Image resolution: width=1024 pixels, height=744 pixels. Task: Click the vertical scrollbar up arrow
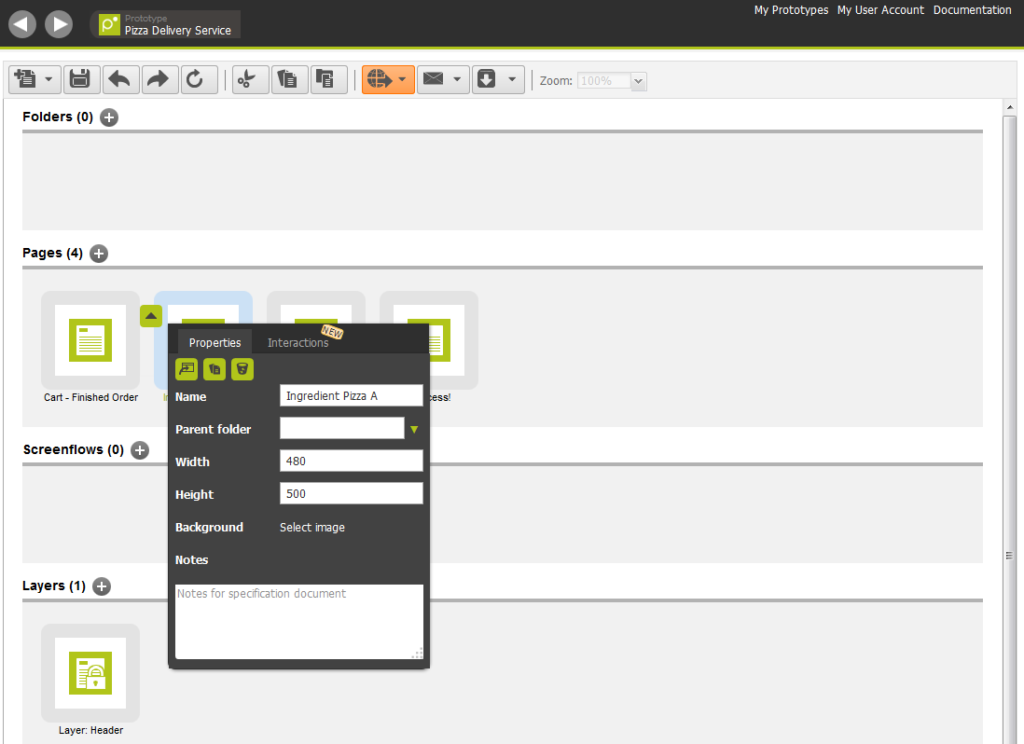(1010, 107)
